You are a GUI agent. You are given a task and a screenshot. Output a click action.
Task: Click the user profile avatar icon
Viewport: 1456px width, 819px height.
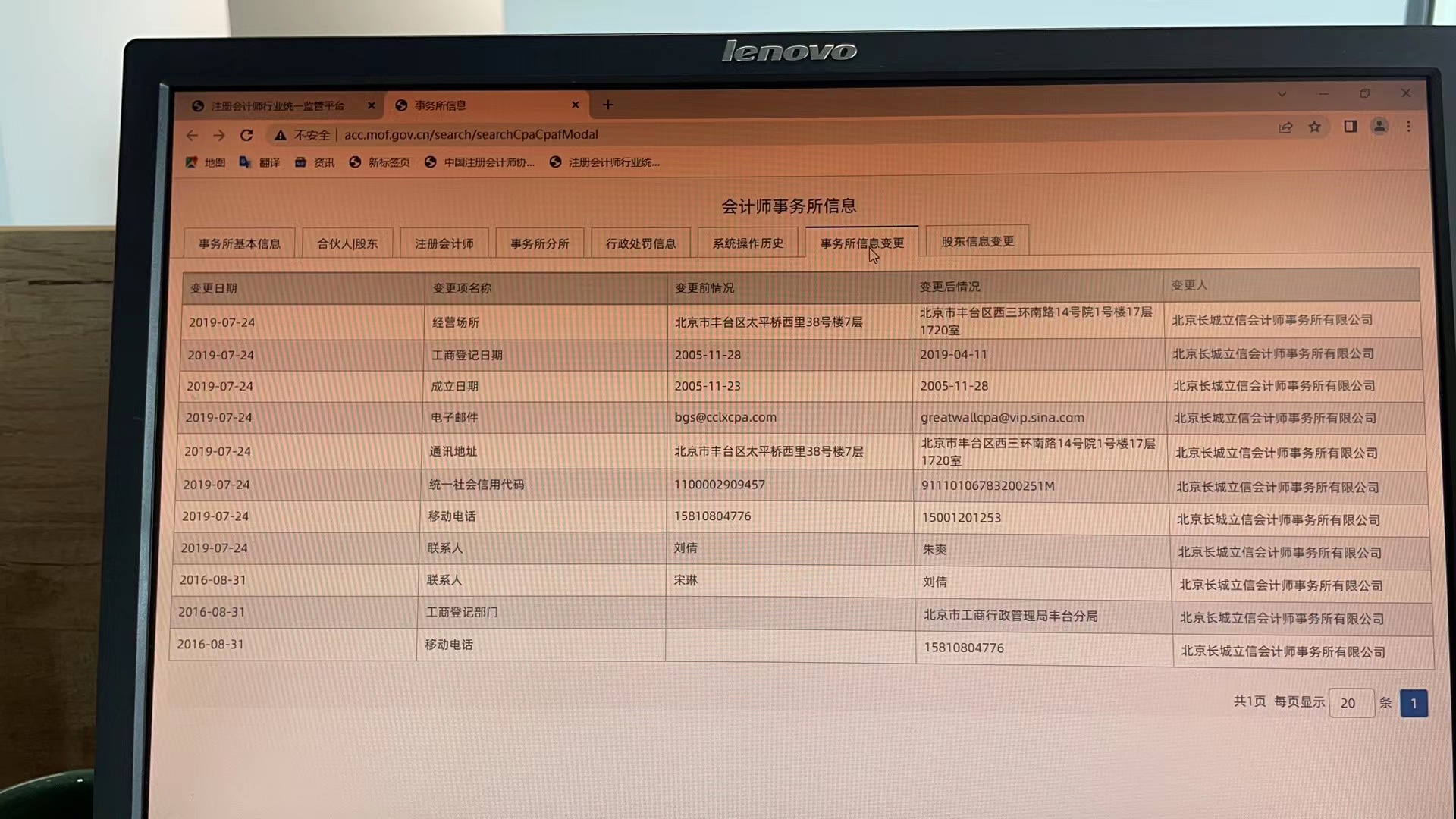[x=1379, y=127]
